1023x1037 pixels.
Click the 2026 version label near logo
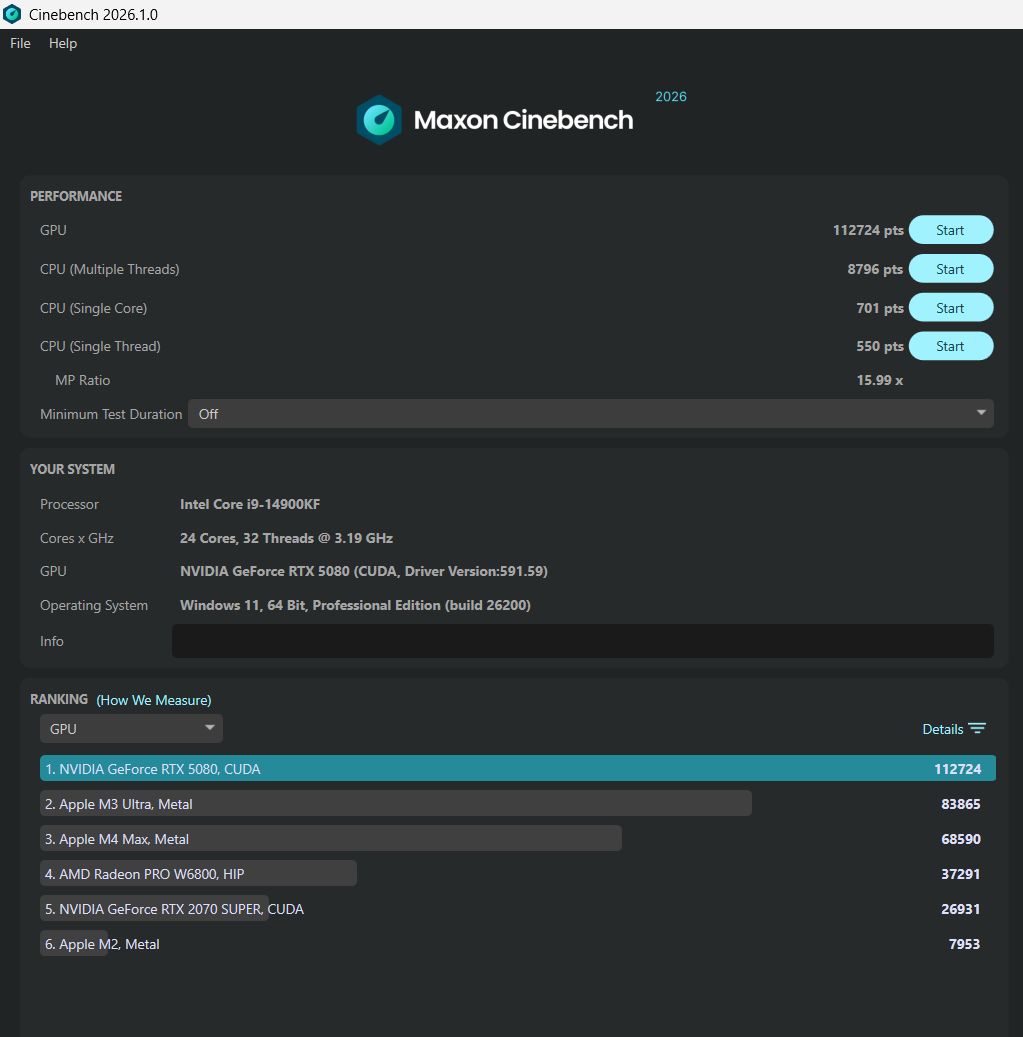(x=671, y=97)
